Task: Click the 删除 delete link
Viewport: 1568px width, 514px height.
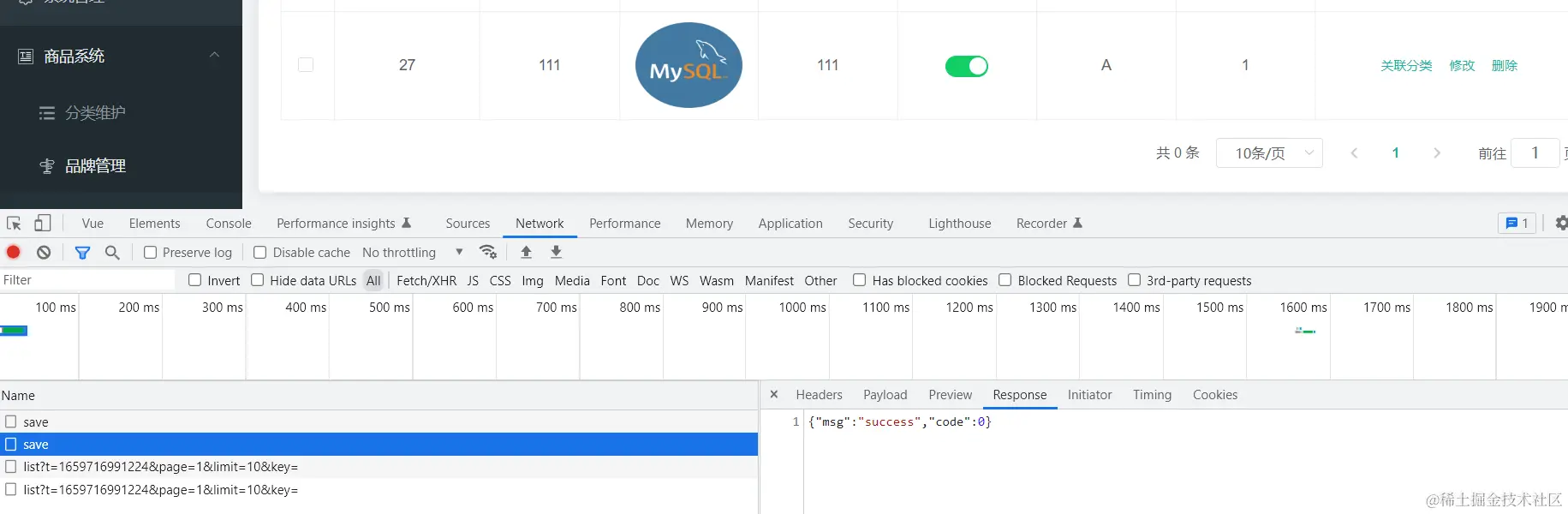Action: coord(1505,66)
